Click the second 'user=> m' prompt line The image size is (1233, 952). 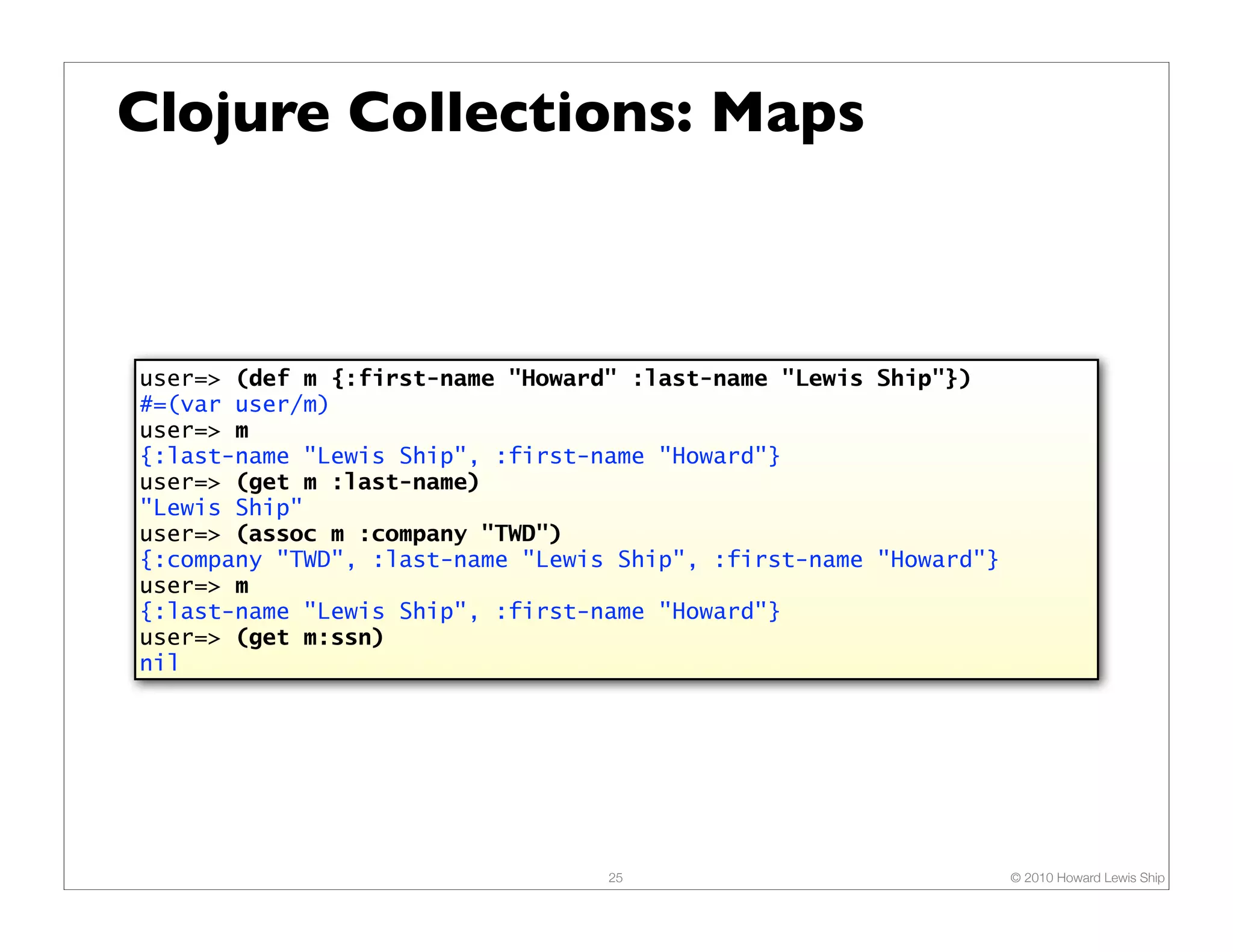pyautogui.click(x=194, y=586)
